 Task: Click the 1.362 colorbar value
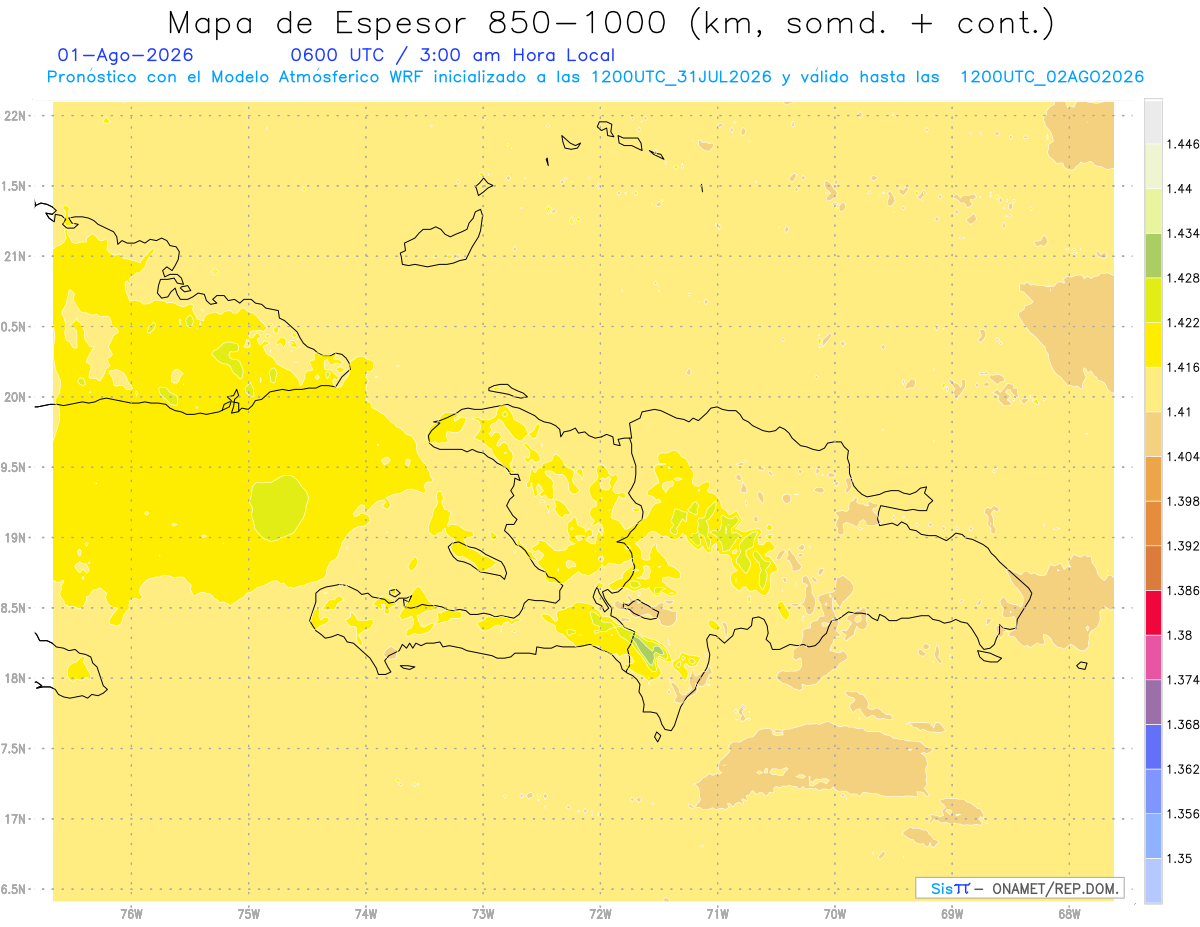pyautogui.click(x=1183, y=769)
